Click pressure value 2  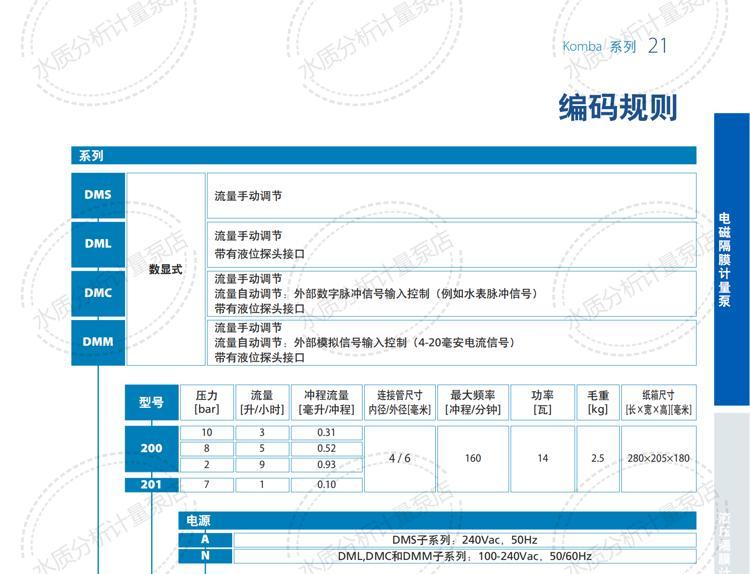pyautogui.click(x=207, y=465)
